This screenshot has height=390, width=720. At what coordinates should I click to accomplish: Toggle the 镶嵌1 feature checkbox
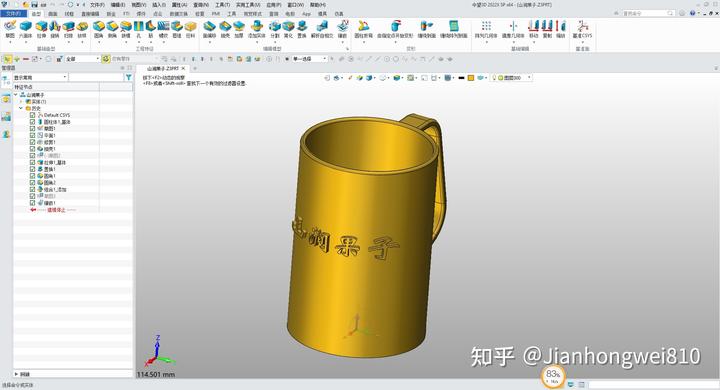click(x=33, y=203)
